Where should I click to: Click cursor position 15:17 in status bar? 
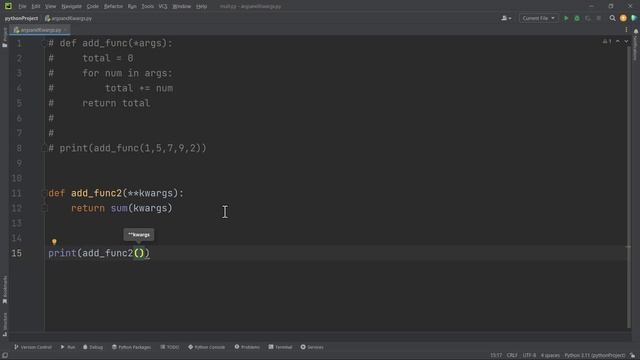coord(496,356)
